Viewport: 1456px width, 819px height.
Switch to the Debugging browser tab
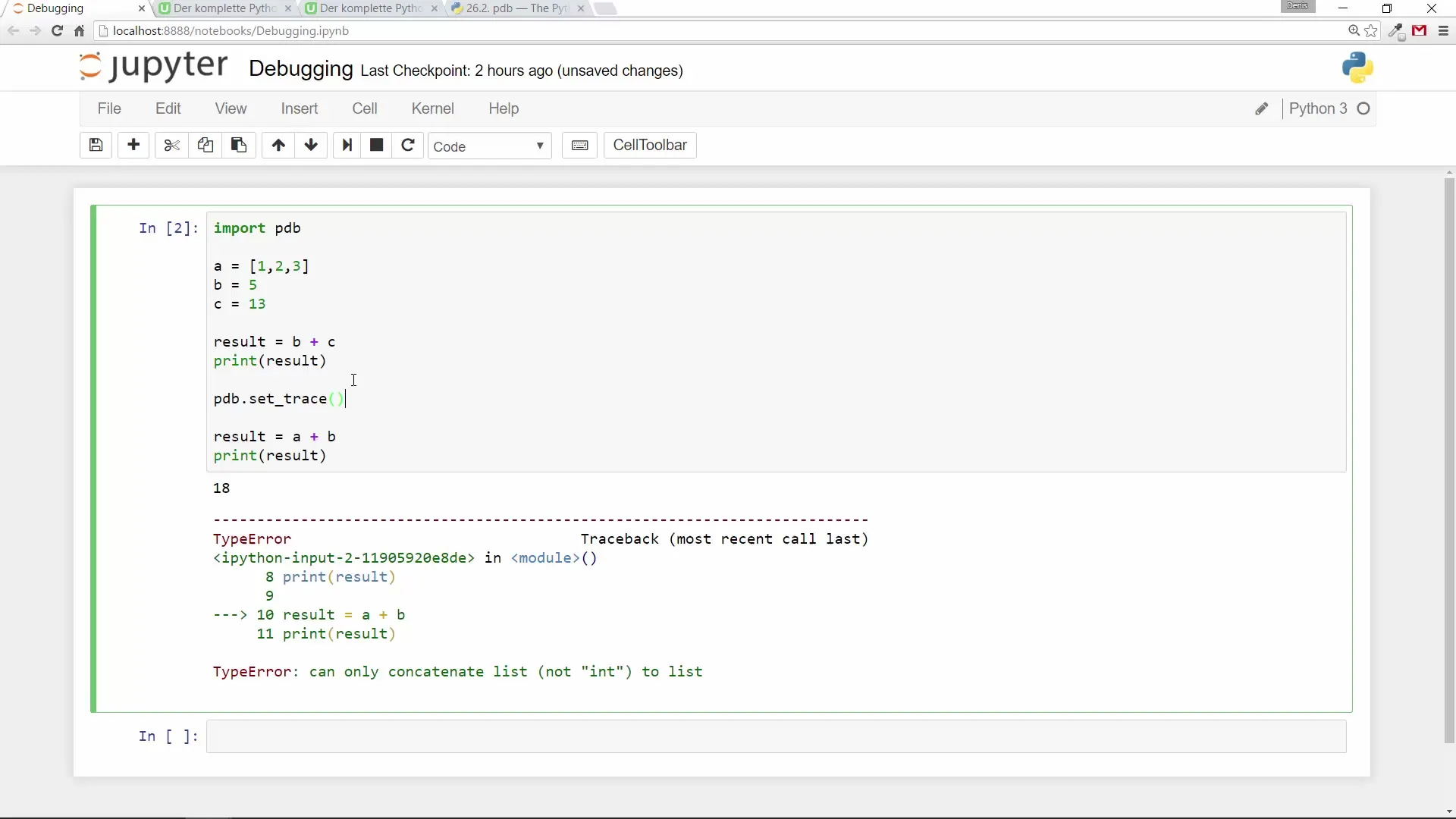tap(76, 8)
